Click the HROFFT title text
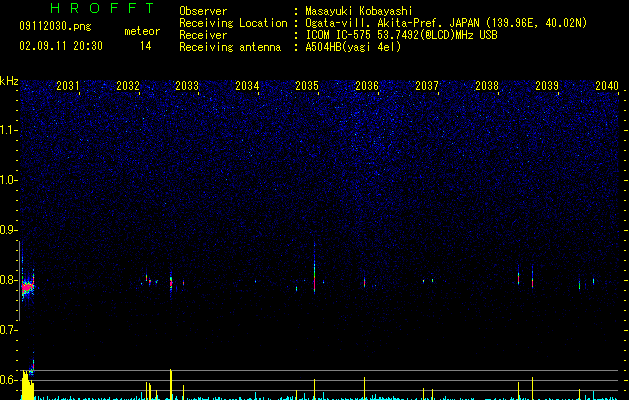 coord(103,8)
